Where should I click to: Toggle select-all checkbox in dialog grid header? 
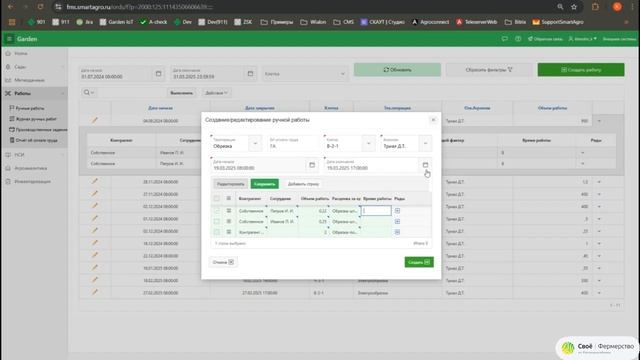coord(216,198)
